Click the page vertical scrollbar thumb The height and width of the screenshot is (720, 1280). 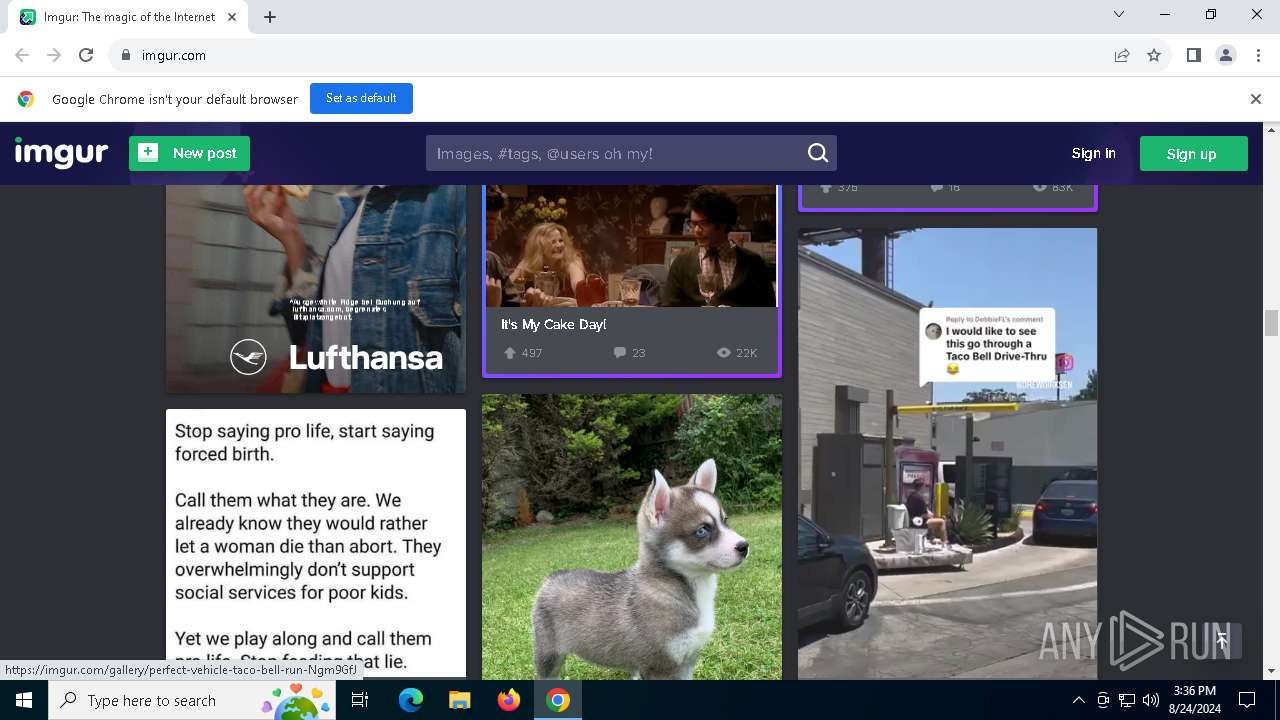(1271, 323)
